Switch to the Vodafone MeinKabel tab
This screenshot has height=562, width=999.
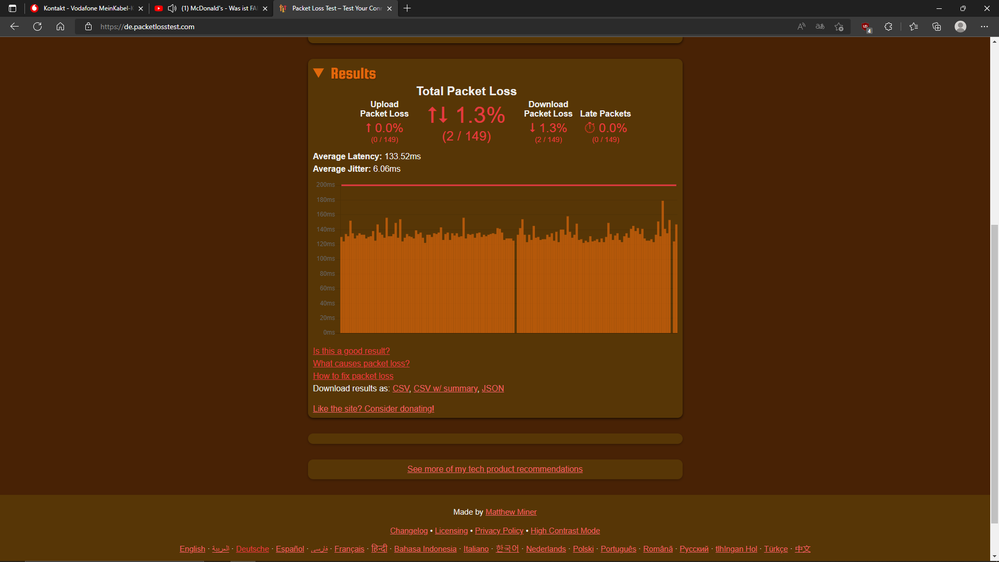(85, 8)
